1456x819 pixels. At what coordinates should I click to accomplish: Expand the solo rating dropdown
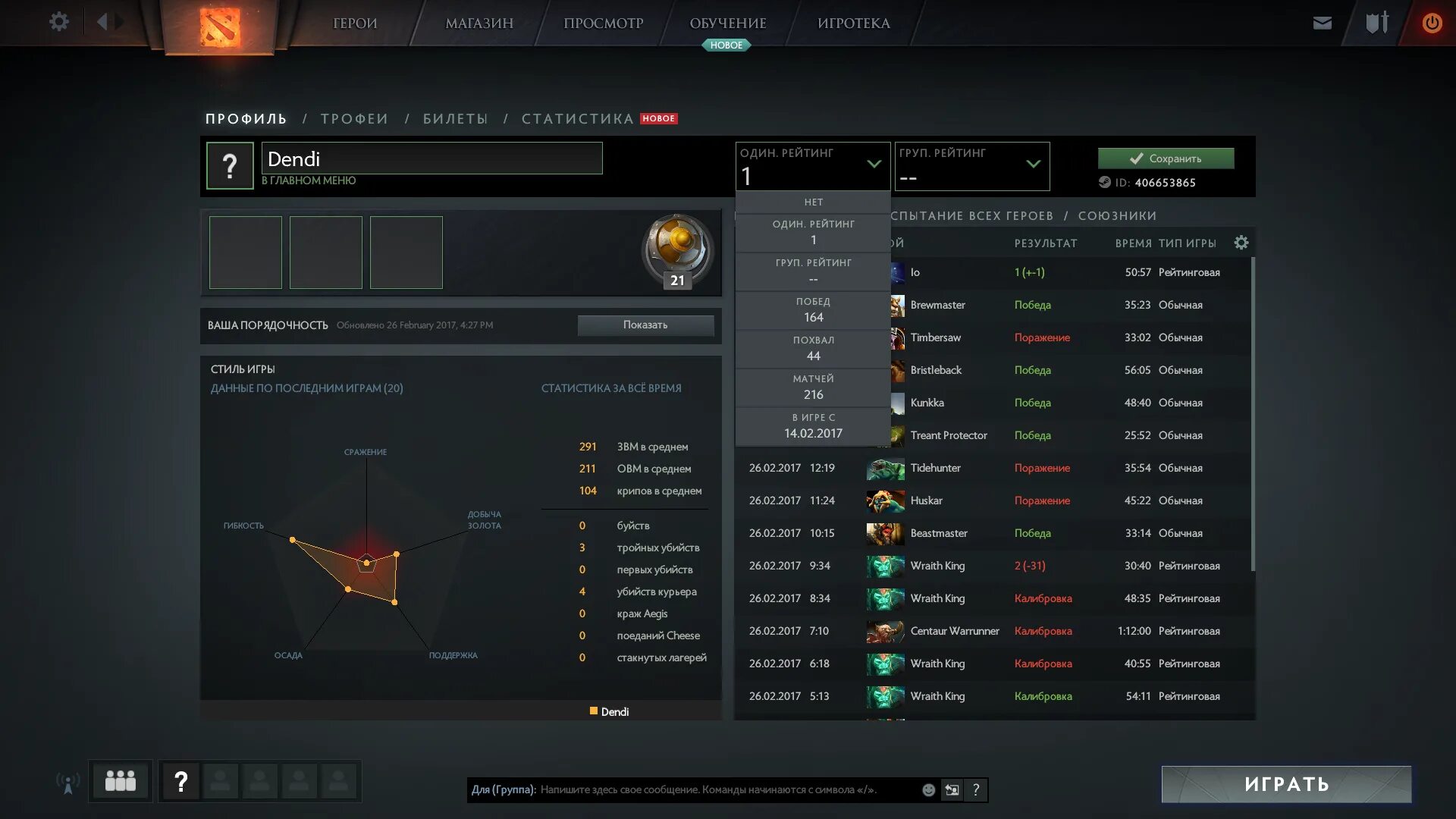coord(874,164)
